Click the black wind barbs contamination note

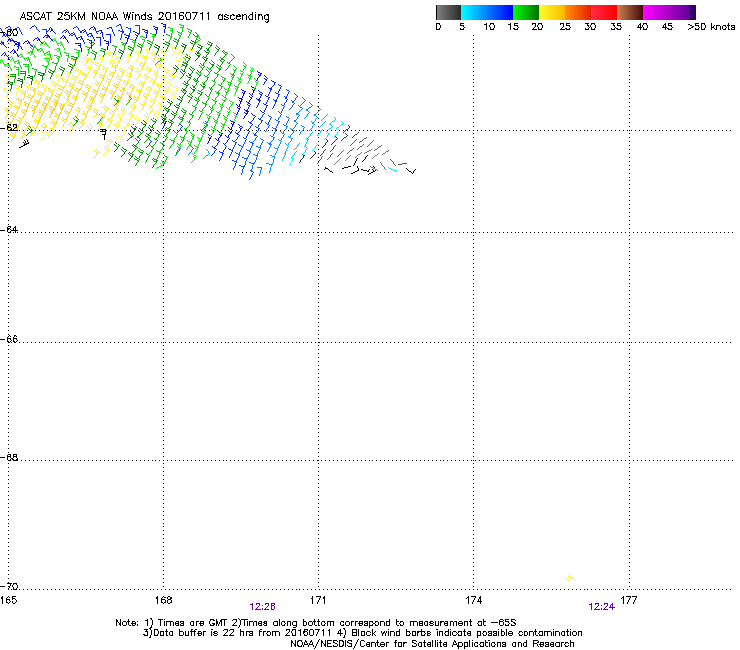click(x=460, y=633)
